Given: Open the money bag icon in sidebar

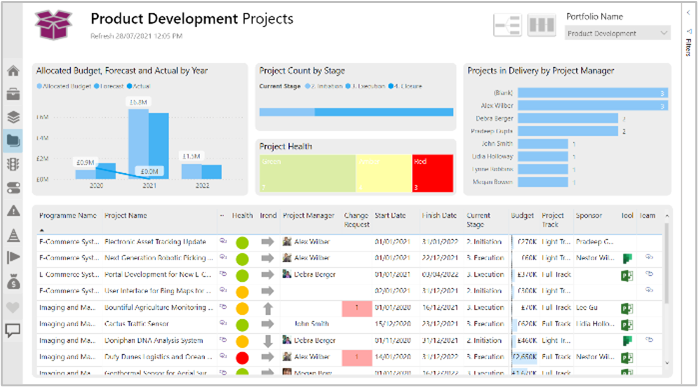Looking at the screenshot, I should click(13, 282).
